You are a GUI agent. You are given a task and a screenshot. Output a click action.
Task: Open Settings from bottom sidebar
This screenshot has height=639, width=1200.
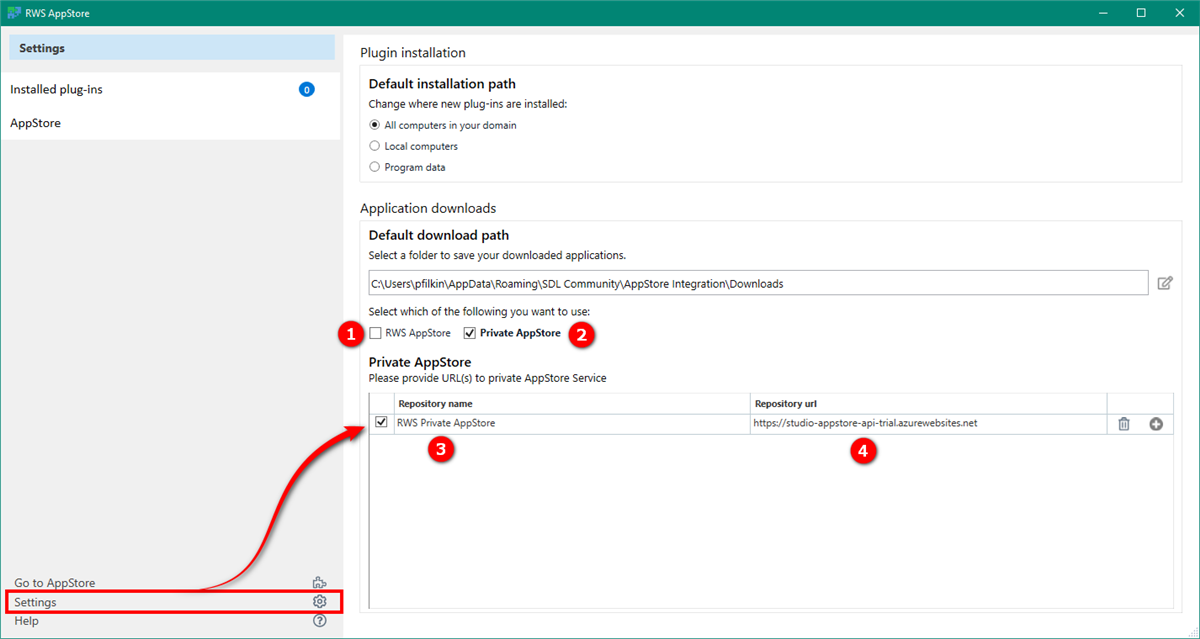[x=174, y=602]
